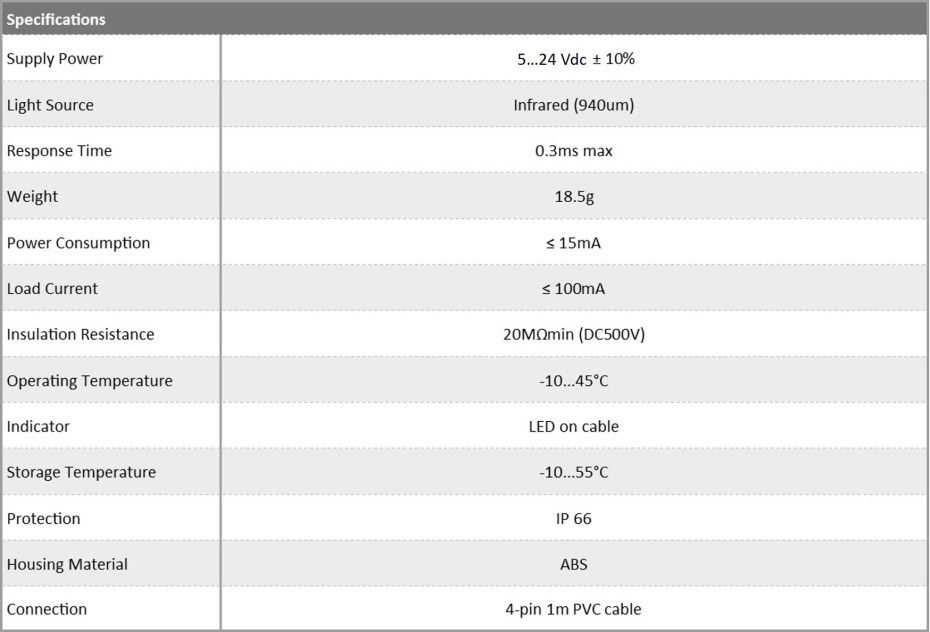Image resolution: width=930 pixels, height=632 pixels.
Task: Click the 0.3ms max value cell
Action: (573, 151)
